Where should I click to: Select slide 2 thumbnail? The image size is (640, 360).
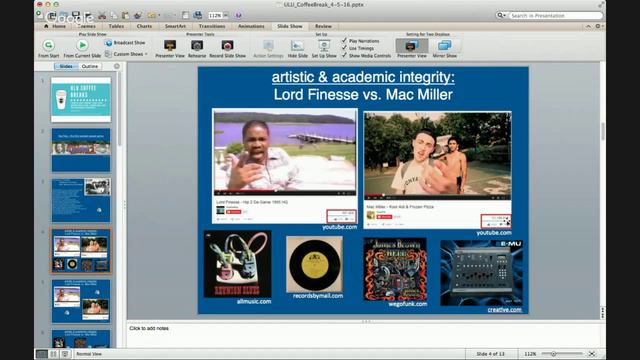tap(81, 150)
